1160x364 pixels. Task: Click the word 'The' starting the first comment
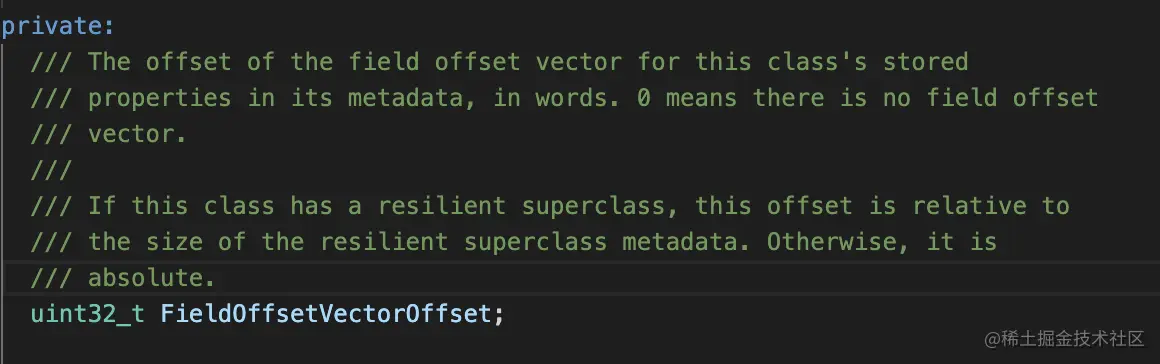pos(109,62)
